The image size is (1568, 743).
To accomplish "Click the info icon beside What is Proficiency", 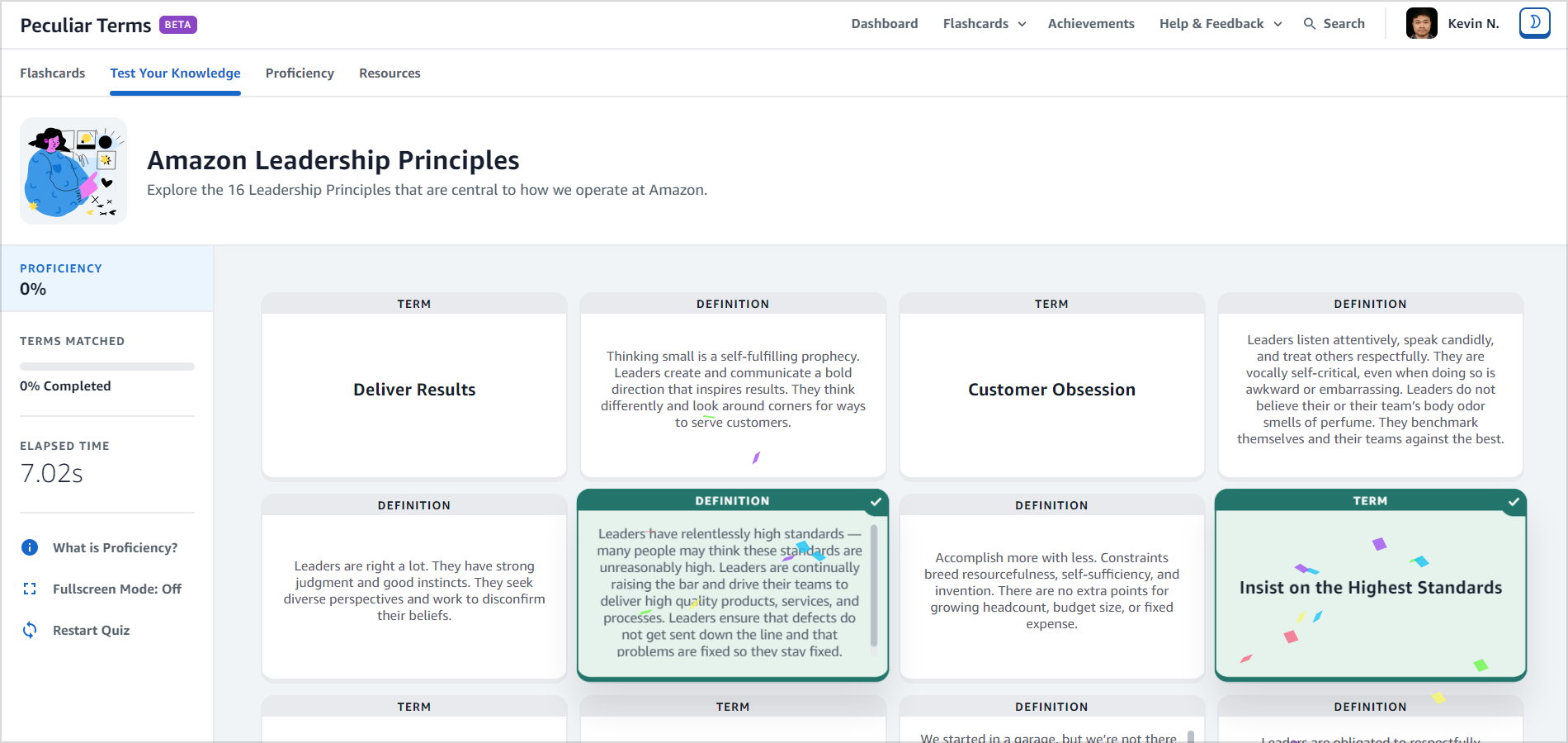I will coord(30,547).
